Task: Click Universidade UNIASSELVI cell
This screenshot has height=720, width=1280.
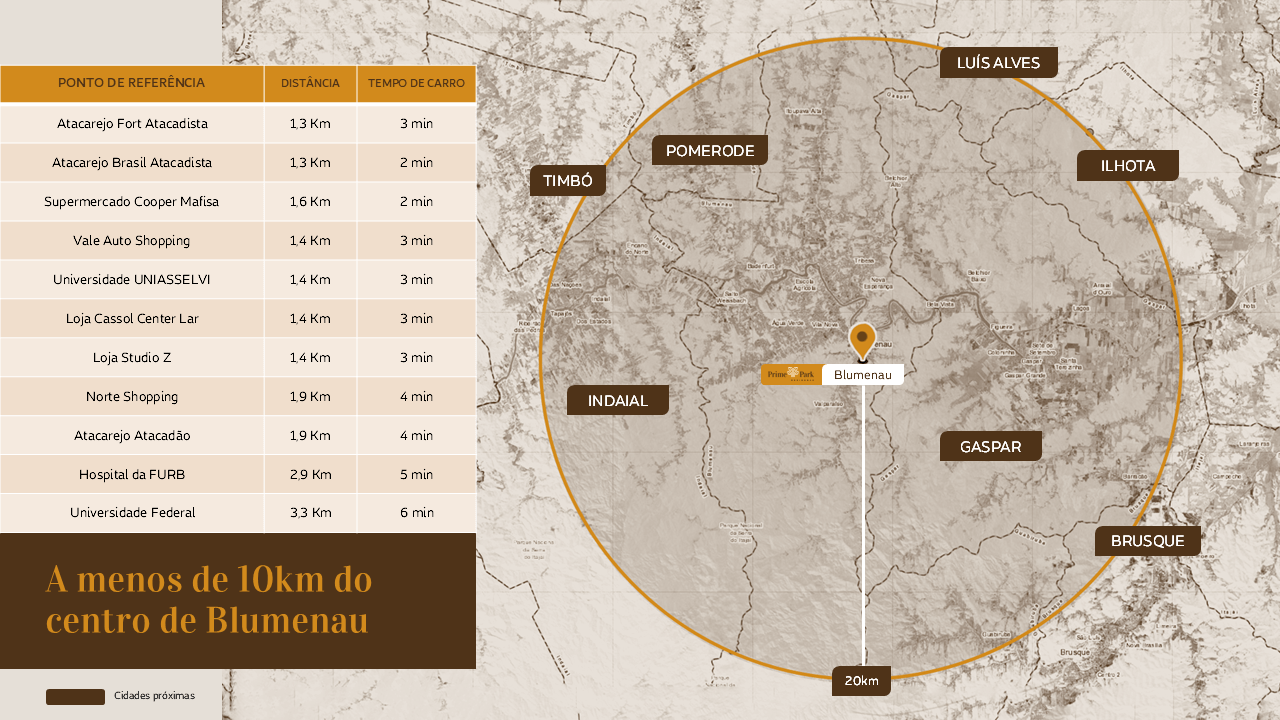Action: point(132,280)
